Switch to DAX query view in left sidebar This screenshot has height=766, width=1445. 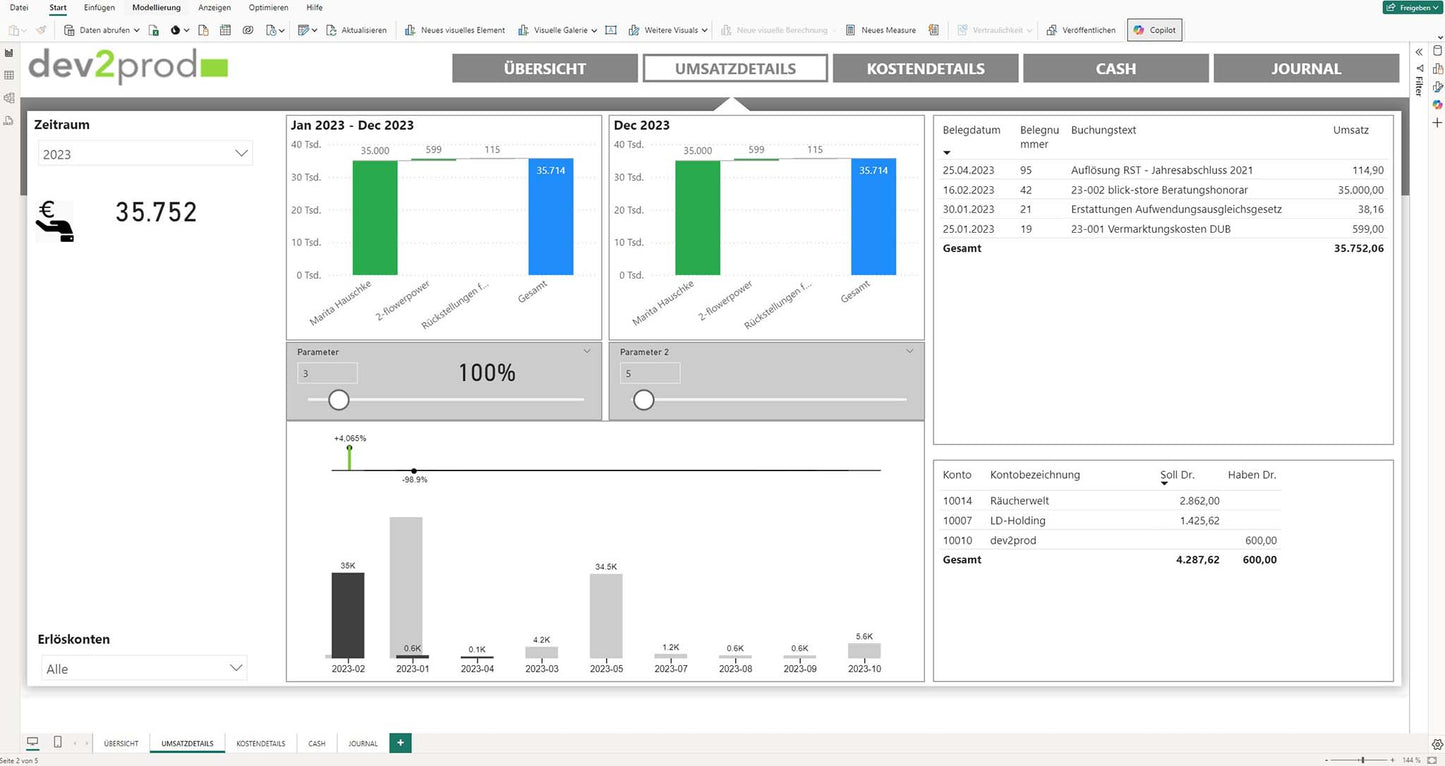(x=8, y=120)
